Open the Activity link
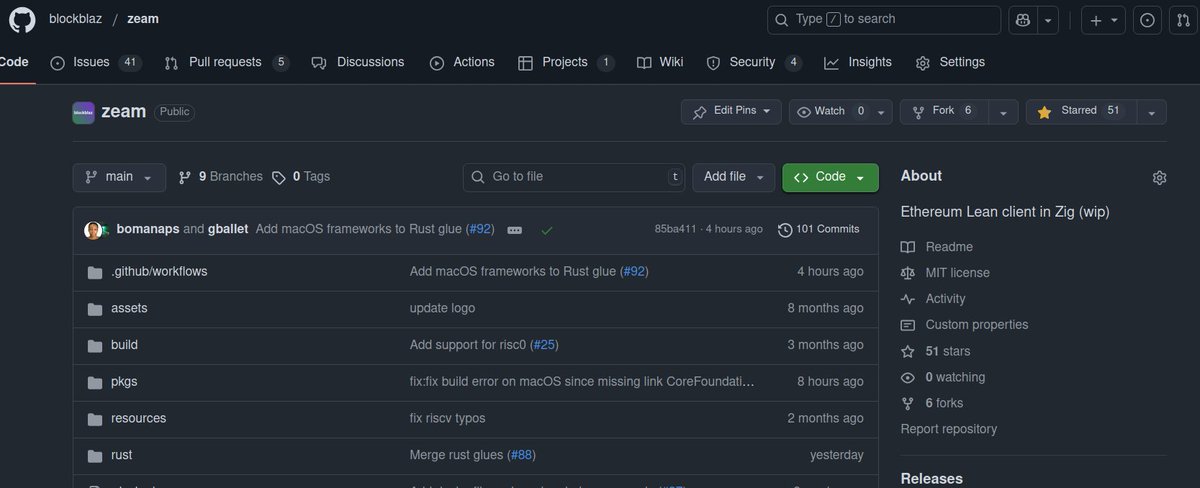The image size is (1200, 488). click(x=933, y=299)
